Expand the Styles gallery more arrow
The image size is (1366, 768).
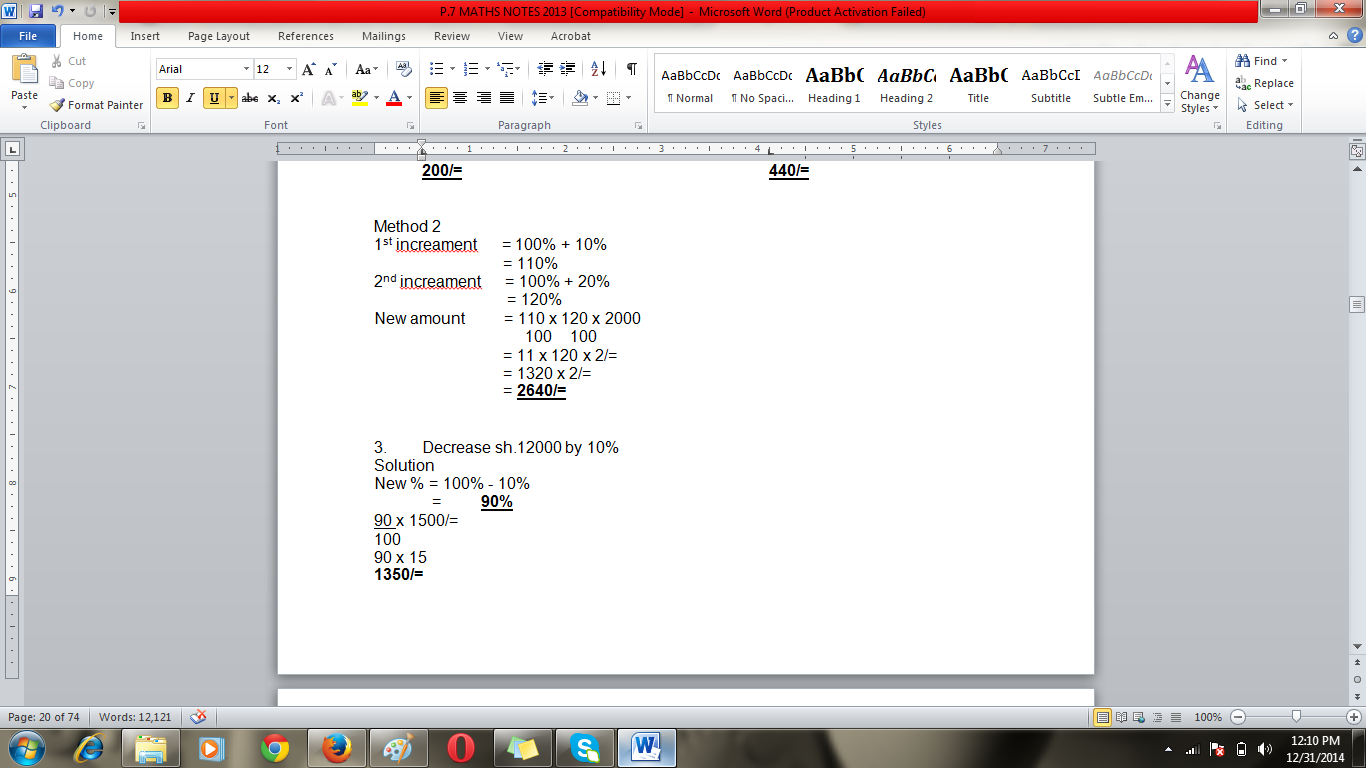(x=1167, y=103)
